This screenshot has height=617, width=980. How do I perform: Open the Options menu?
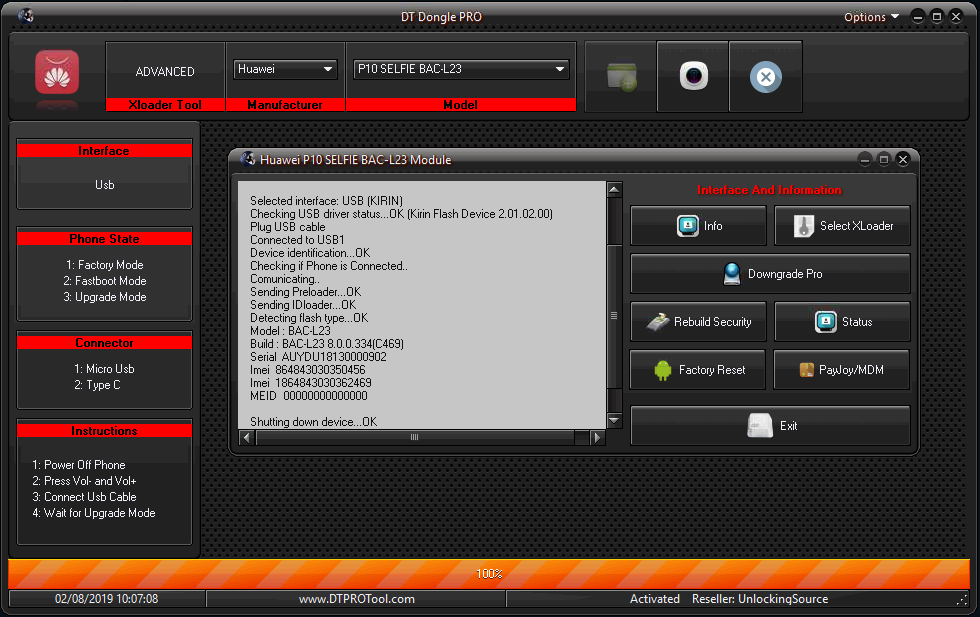tap(871, 17)
